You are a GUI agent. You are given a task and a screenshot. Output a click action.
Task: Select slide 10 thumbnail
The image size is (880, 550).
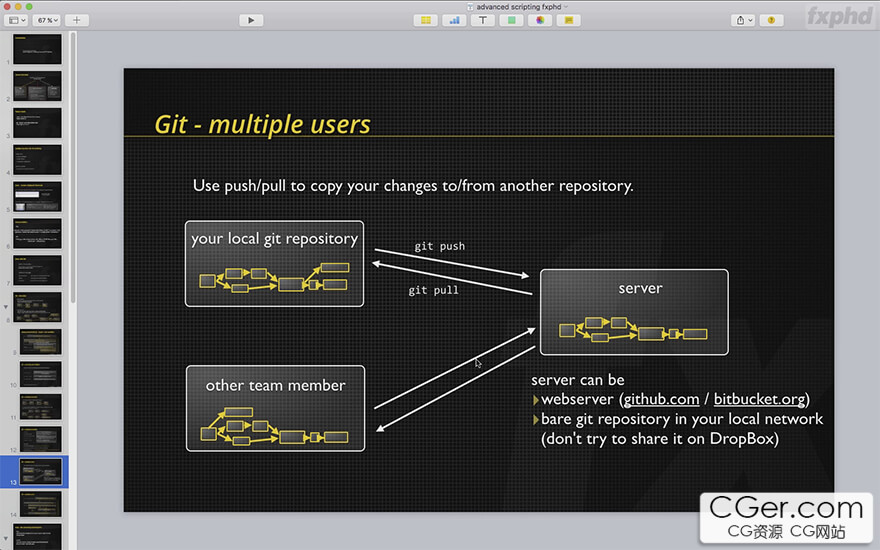(41, 374)
